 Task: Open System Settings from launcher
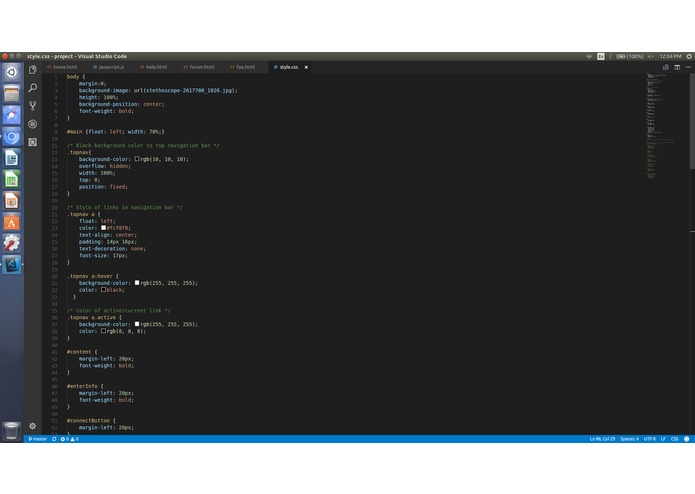12,243
